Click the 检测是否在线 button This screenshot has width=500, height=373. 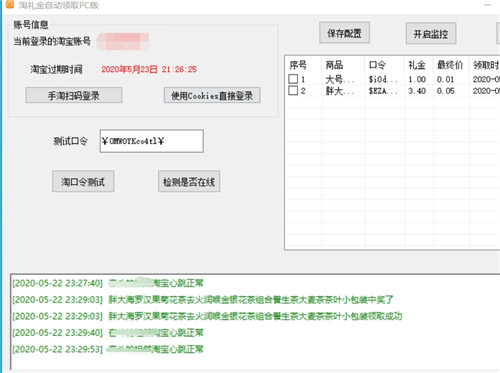tap(189, 181)
